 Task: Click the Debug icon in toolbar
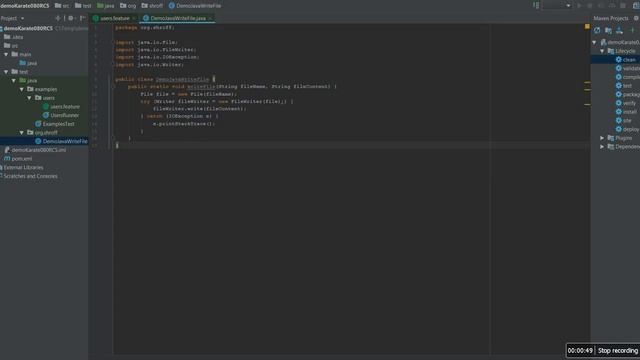point(590,6)
